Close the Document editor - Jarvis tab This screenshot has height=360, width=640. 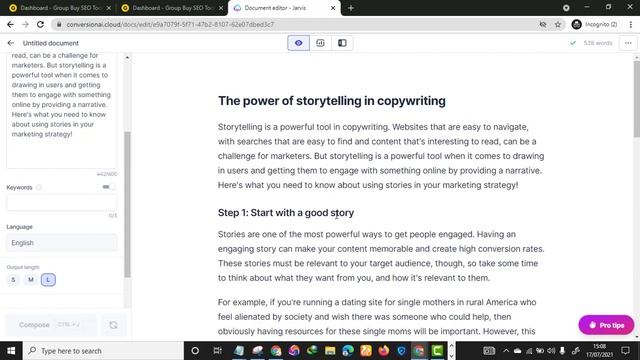click(333, 8)
